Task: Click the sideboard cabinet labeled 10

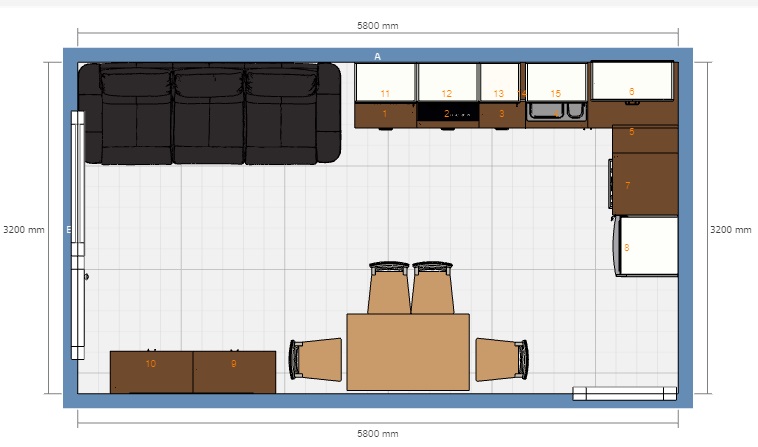Action: click(x=151, y=371)
